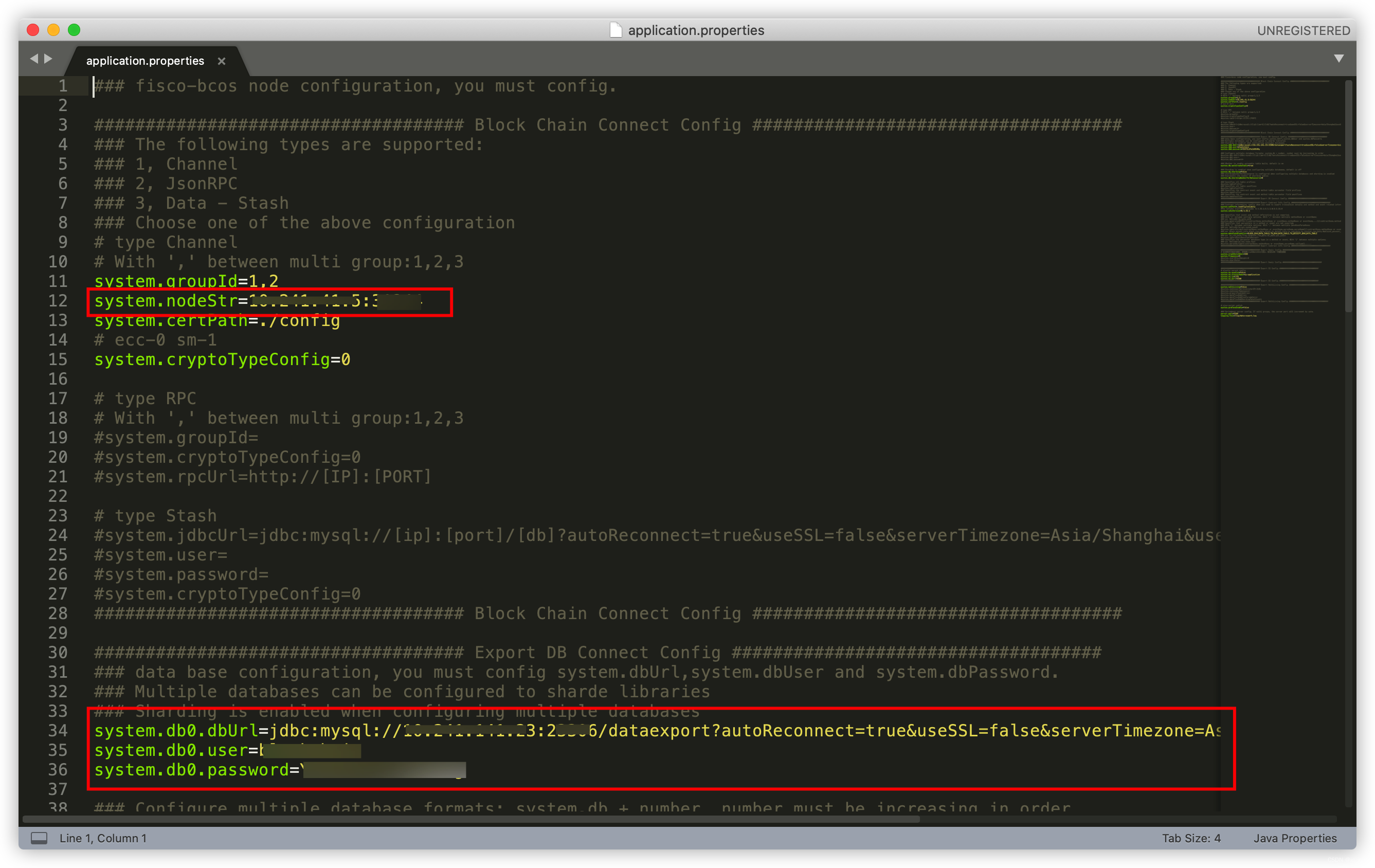Click the vertical scrollbar thumb
The image size is (1375, 868).
click(x=1348, y=197)
